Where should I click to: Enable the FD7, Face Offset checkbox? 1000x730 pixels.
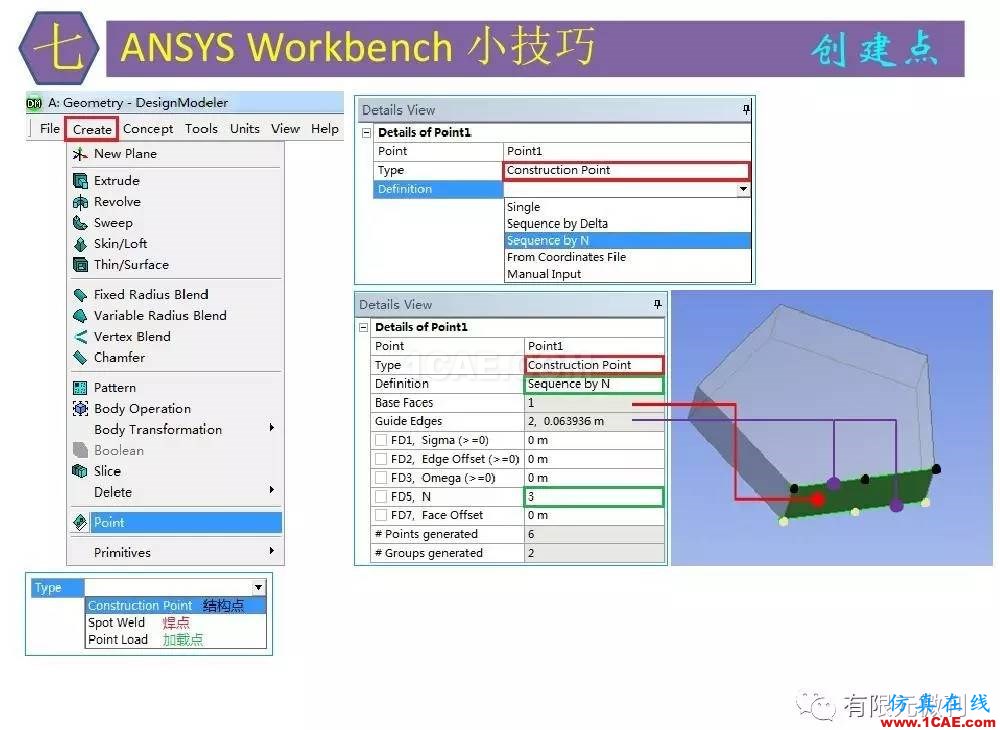(x=381, y=515)
